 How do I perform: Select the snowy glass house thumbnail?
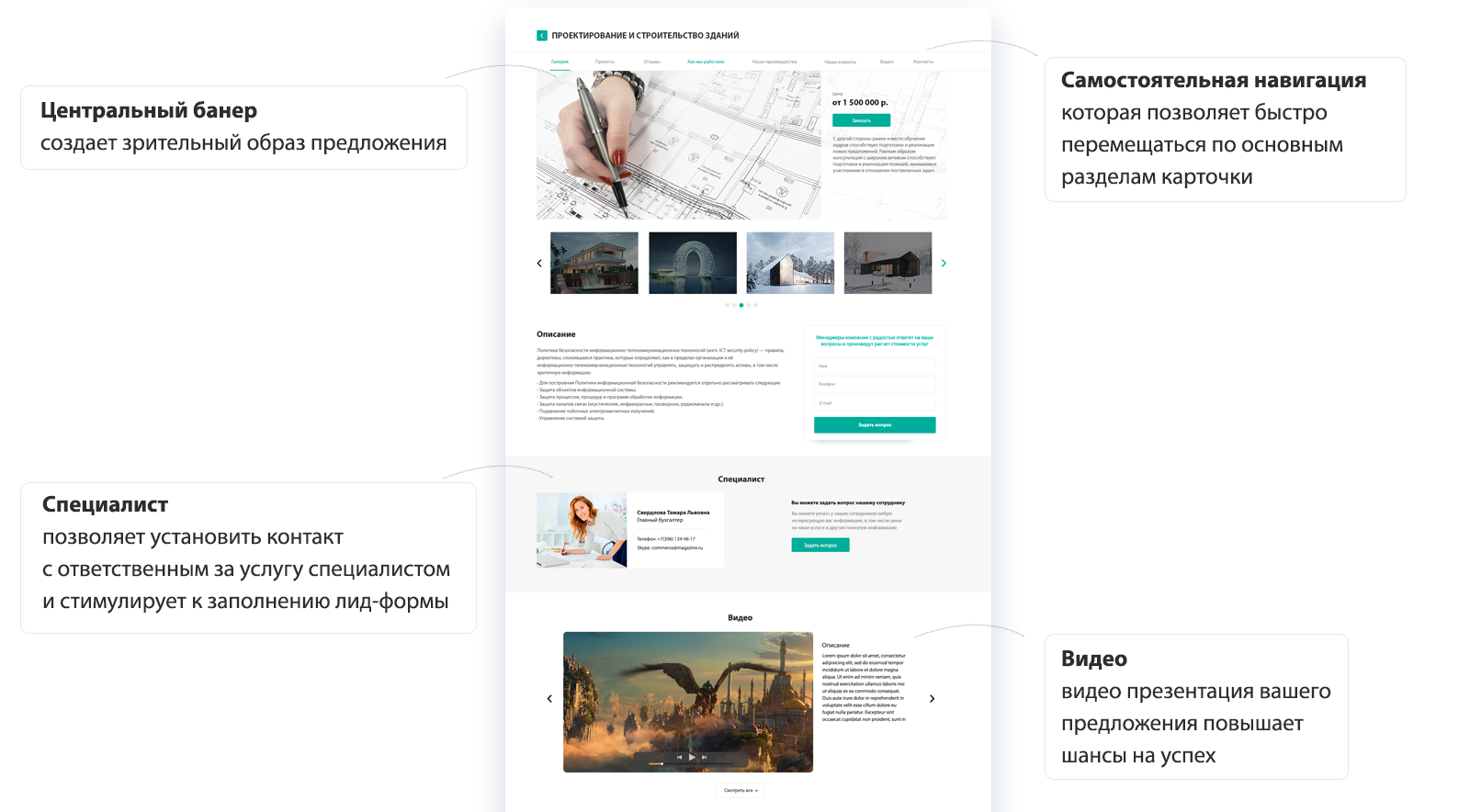[x=790, y=263]
